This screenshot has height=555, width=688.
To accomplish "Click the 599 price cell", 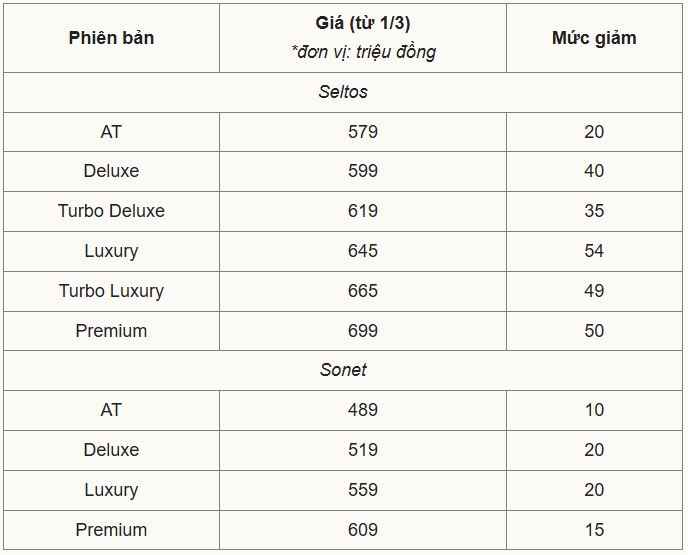I will (x=363, y=171).
